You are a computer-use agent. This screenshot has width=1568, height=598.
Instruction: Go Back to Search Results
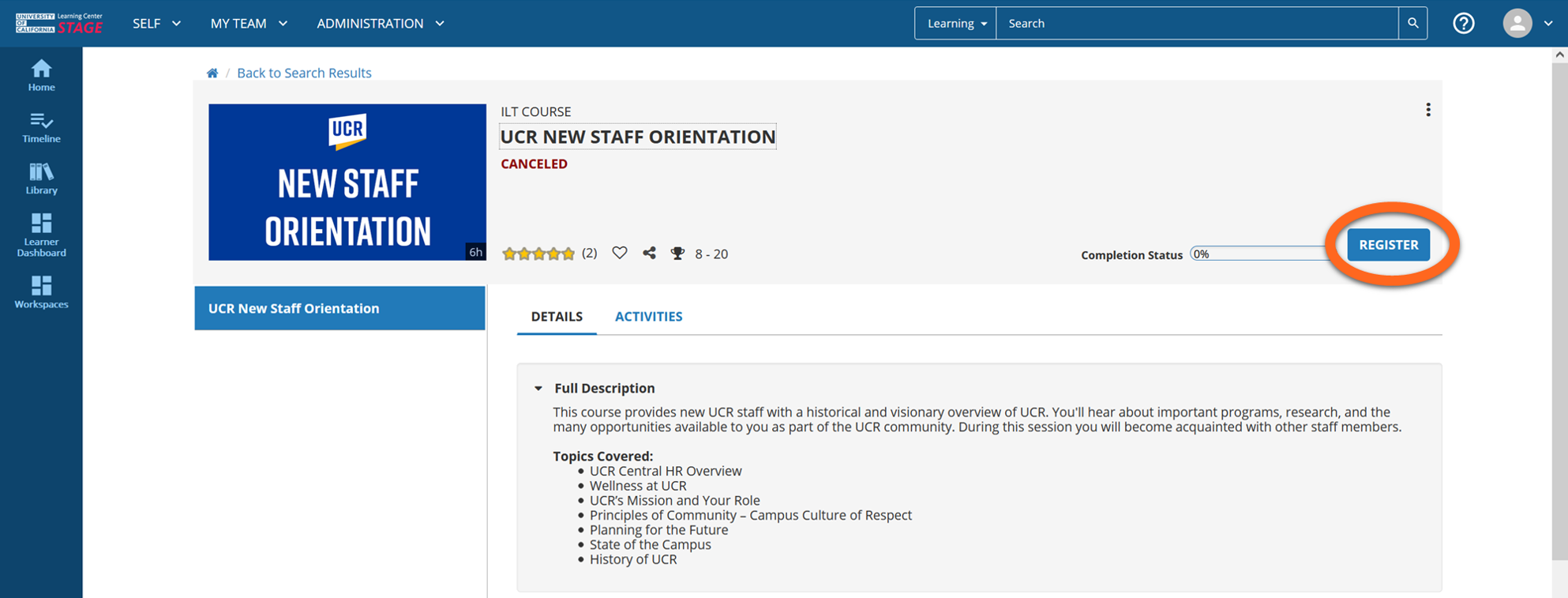pyautogui.click(x=304, y=73)
